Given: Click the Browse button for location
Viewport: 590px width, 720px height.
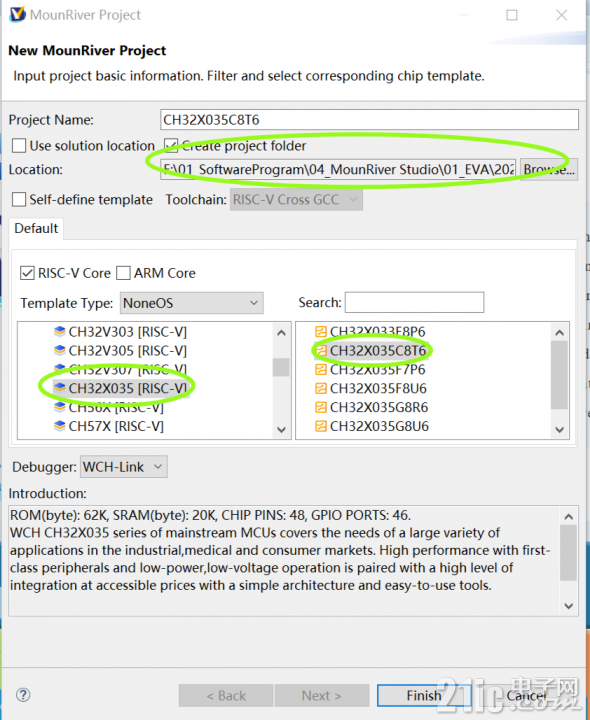Looking at the screenshot, I should tap(549, 169).
